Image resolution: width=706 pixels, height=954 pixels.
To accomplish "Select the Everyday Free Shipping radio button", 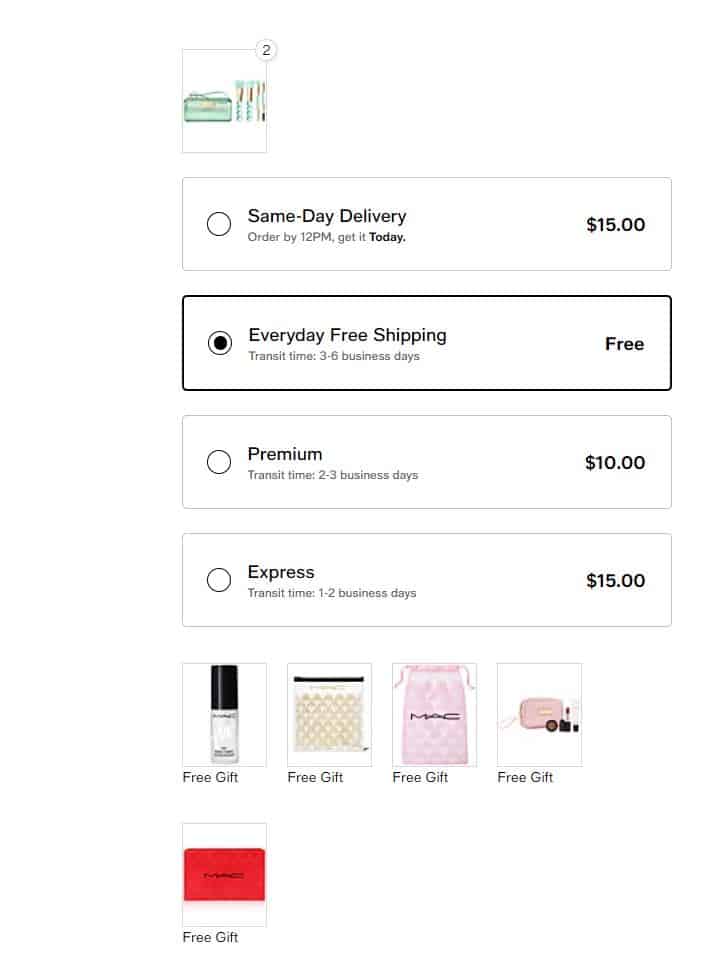I will coord(219,343).
